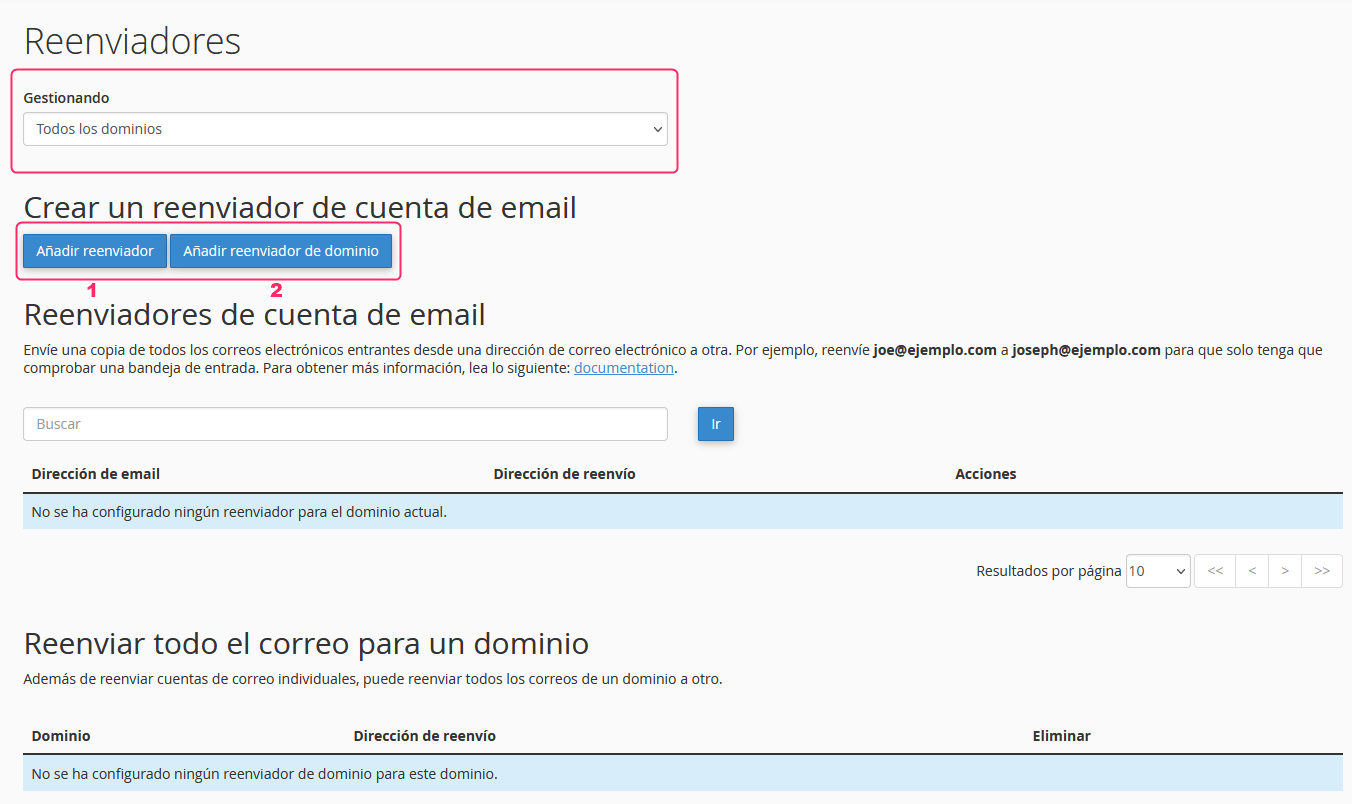Open the documentation link
Screen dimensions: 1352x804
pos(624,368)
